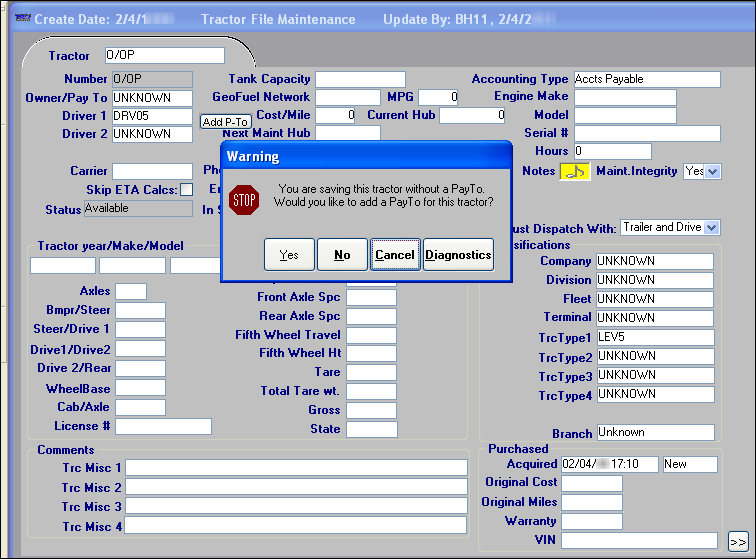The image size is (756, 559).
Task: Click the Add P-To button
Action: [225, 122]
